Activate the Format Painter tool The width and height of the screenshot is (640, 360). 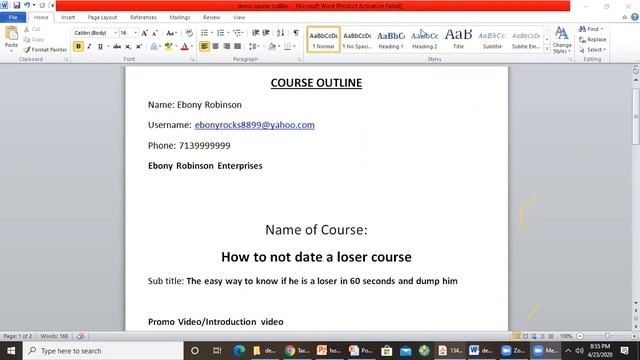[x=45, y=49]
